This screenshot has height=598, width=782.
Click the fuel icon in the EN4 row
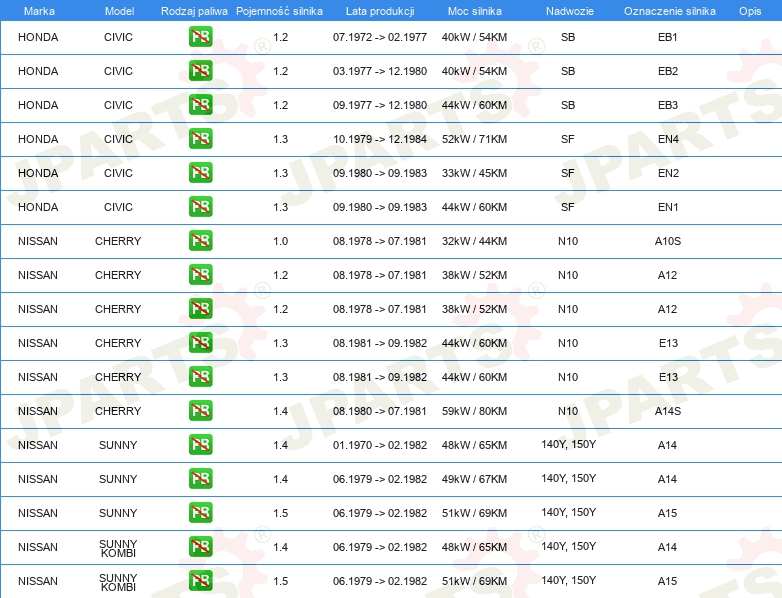coord(200,138)
